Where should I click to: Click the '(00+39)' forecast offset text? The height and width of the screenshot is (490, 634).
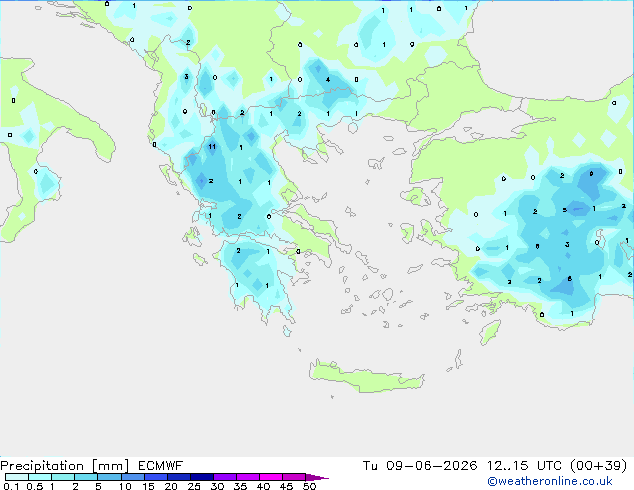[598, 466]
